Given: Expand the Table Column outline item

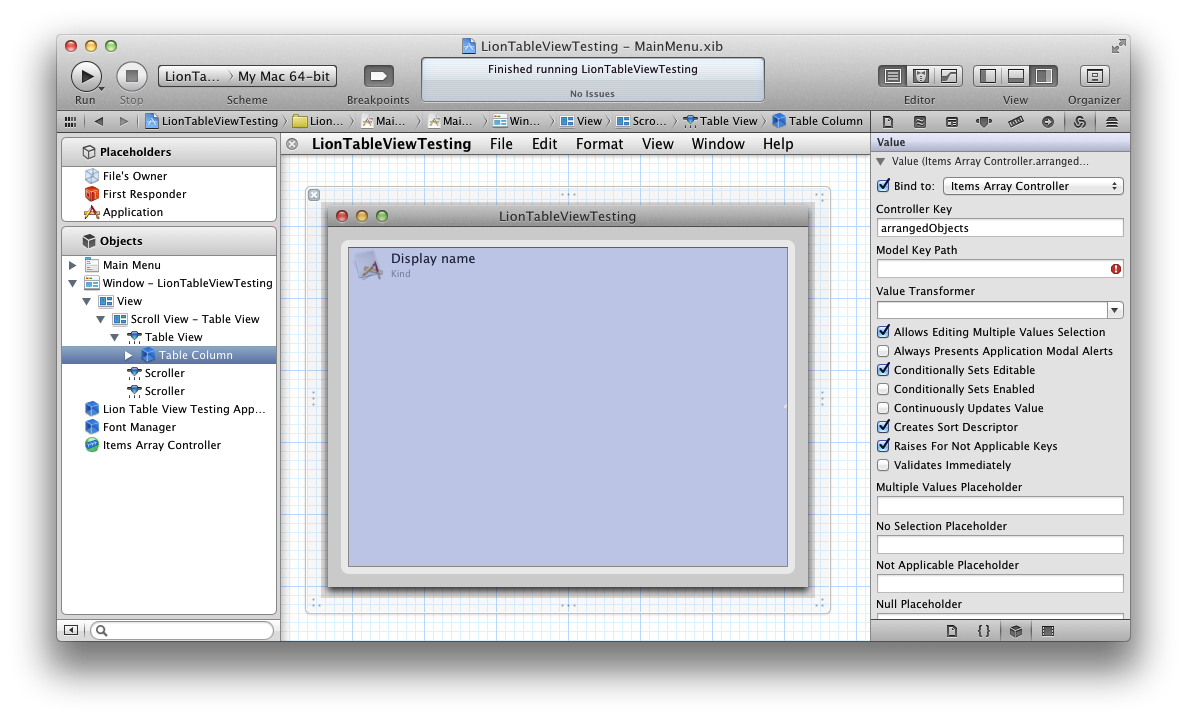Looking at the screenshot, I should pyautogui.click(x=129, y=355).
